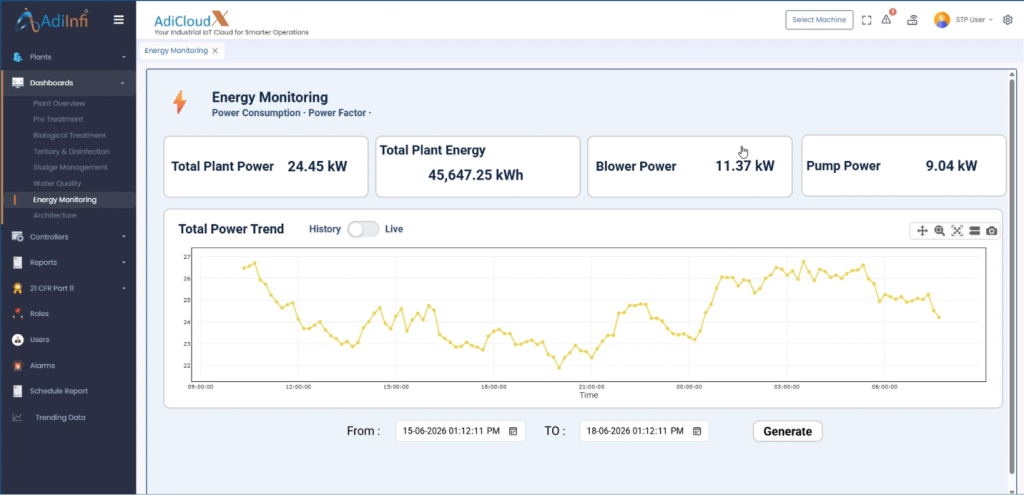Click the STP User avatar
The image size is (1024, 495).
942,20
